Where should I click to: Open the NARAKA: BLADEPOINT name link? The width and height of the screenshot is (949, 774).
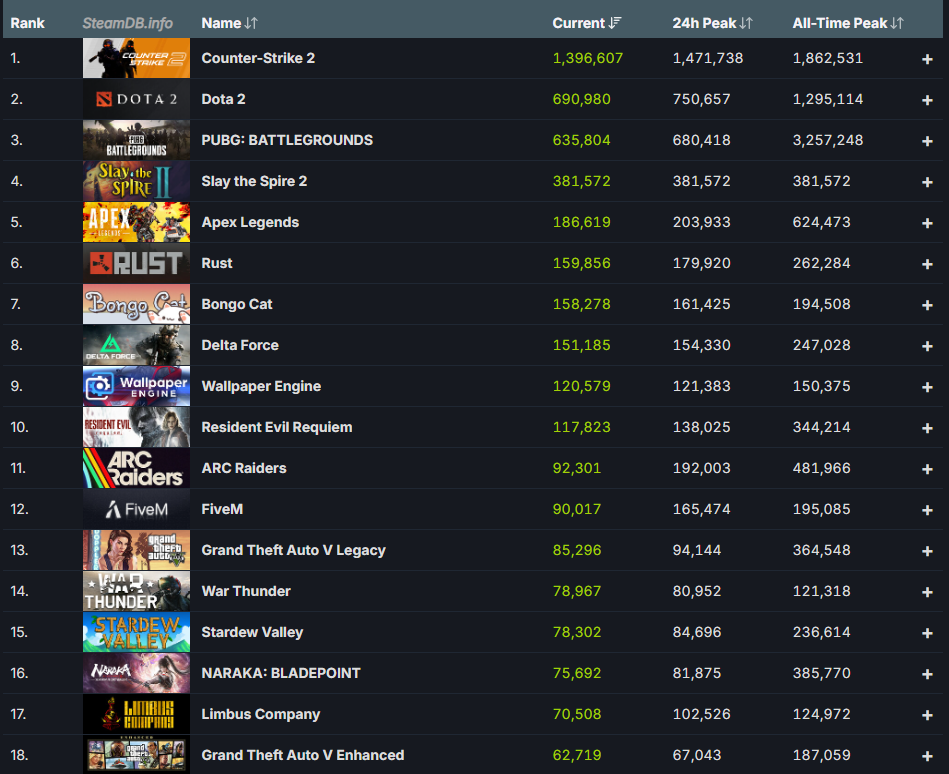tap(281, 673)
